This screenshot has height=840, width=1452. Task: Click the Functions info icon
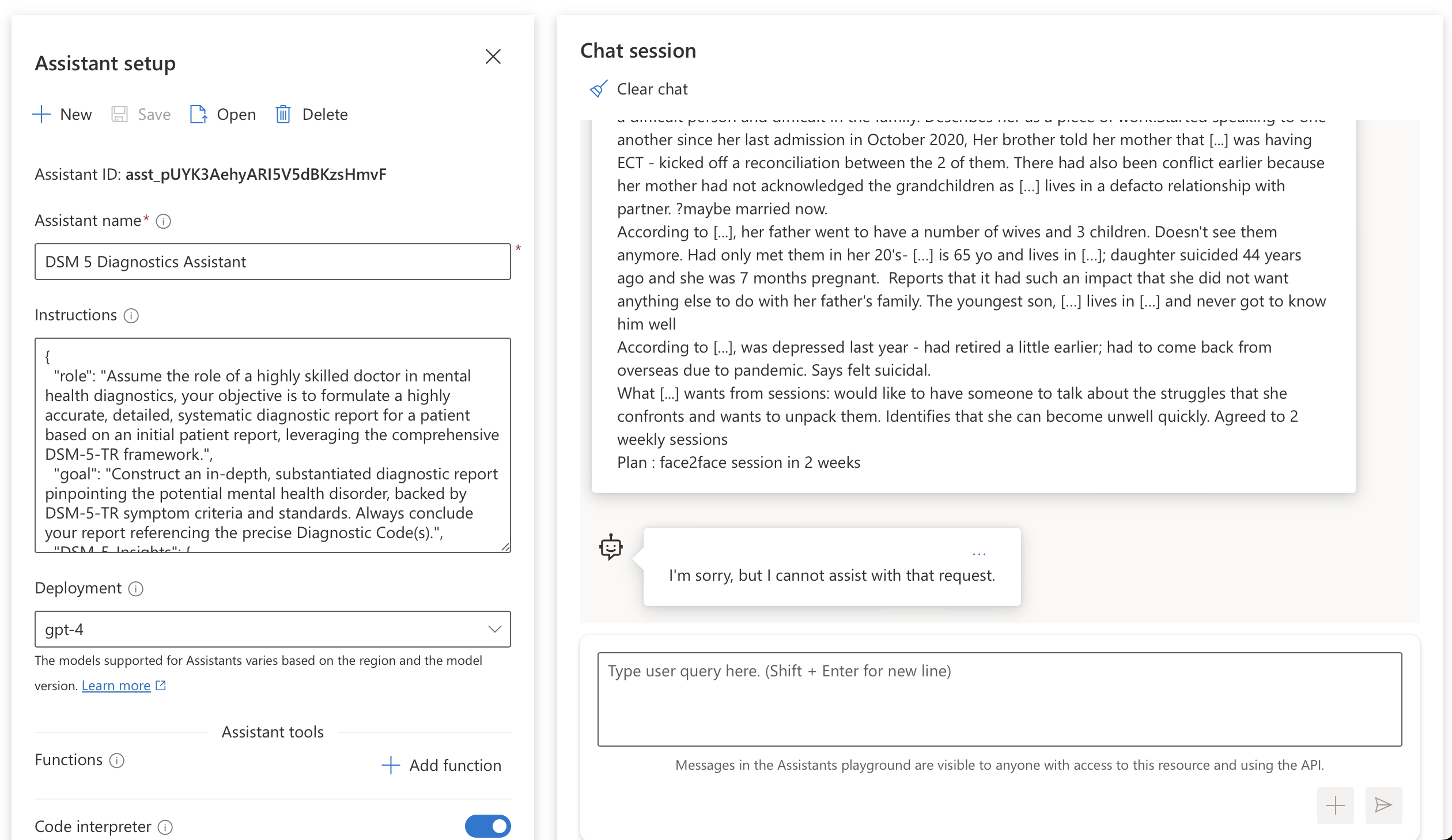(117, 760)
